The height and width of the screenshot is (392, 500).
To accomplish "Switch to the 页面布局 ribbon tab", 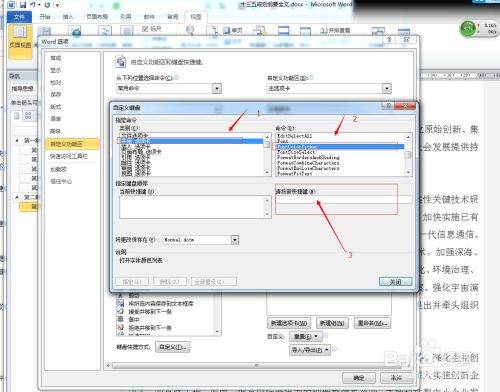I will coord(97,17).
